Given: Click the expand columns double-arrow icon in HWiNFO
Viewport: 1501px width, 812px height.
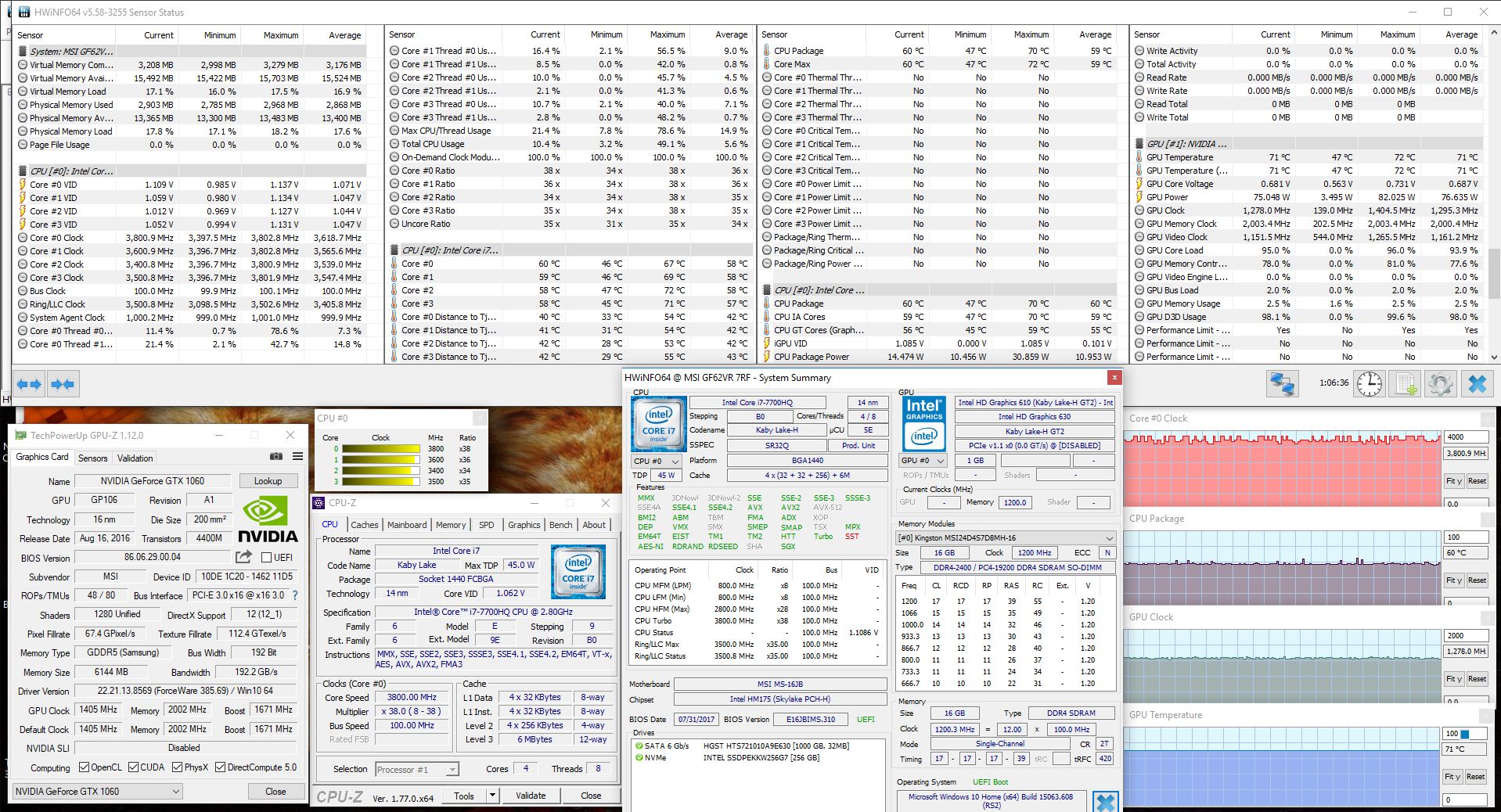Looking at the screenshot, I should pyautogui.click(x=29, y=384).
